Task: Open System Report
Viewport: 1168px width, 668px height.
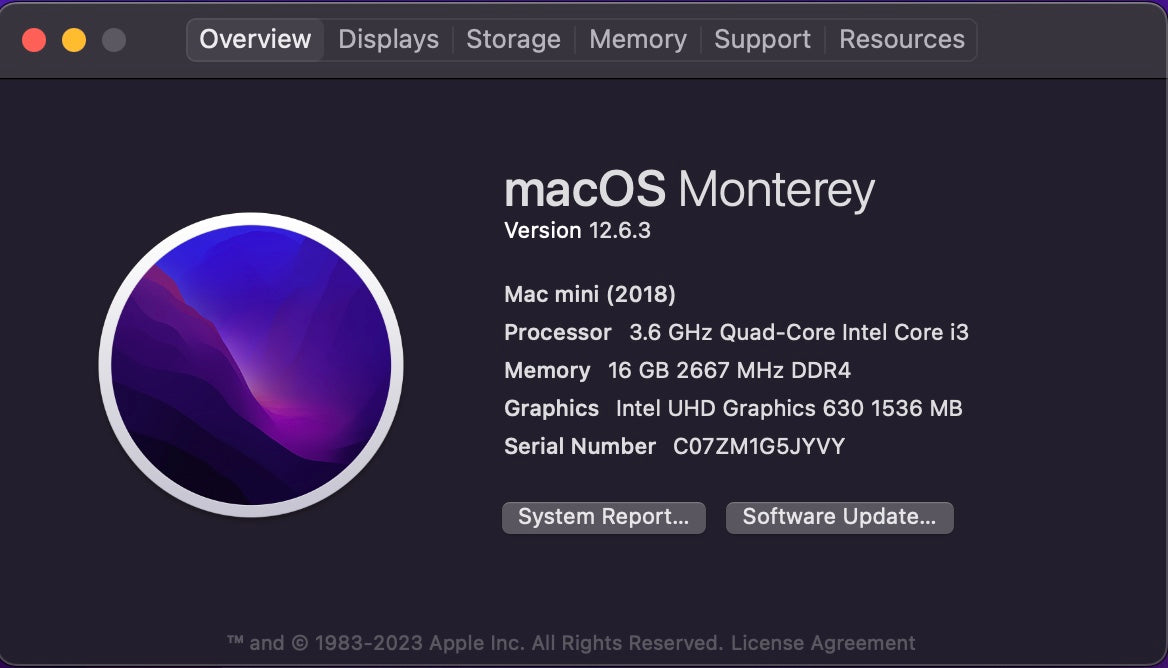Action: [x=603, y=517]
